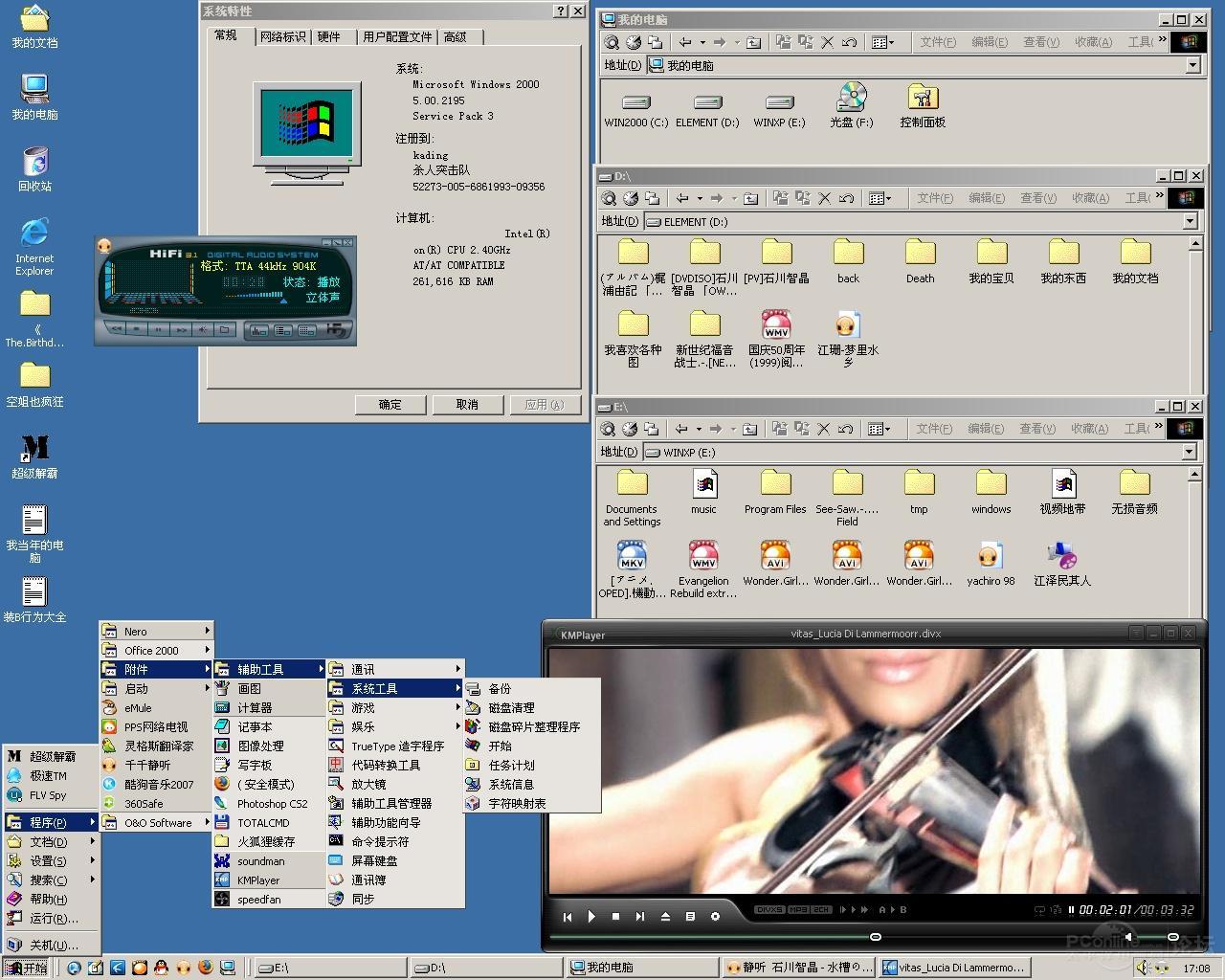1225x980 pixels.
Task: Expand the ELEMENT (D:) address dropdown
Action: (1190, 221)
